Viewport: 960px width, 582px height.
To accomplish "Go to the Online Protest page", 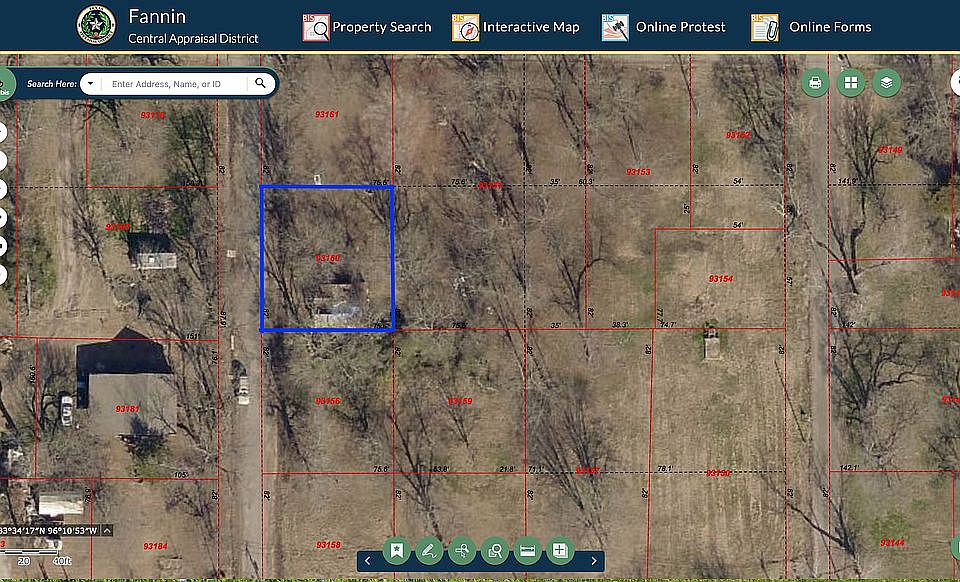I will tap(680, 27).
